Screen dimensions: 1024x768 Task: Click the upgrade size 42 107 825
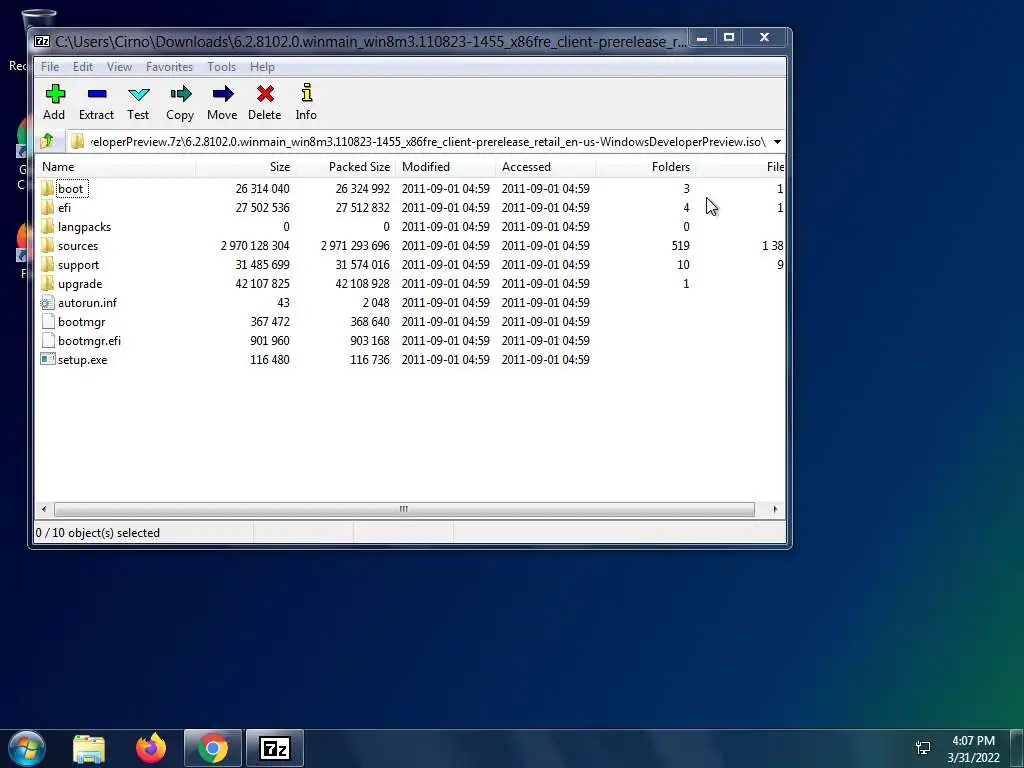tap(263, 283)
